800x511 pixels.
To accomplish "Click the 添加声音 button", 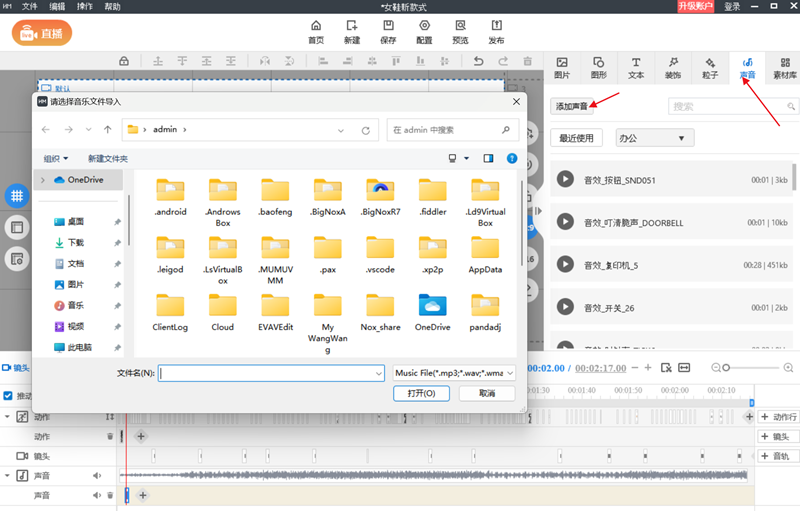I will (571, 106).
